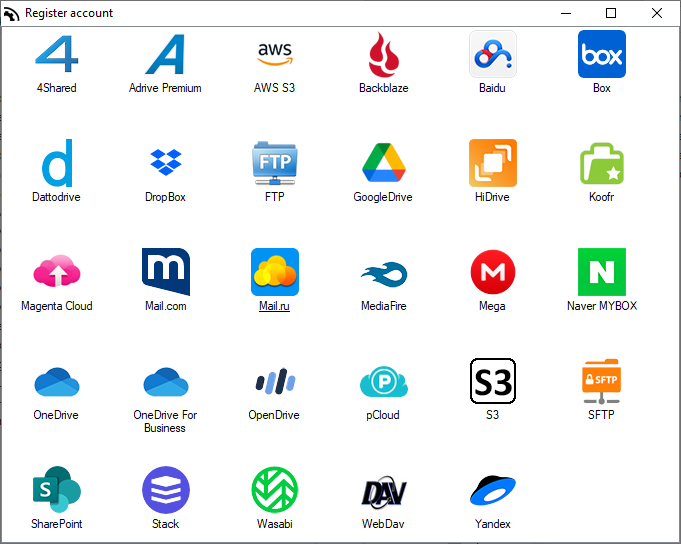Click the Wasabi text label
Image resolution: width=681 pixels, height=544 pixels.
(274, 524)
